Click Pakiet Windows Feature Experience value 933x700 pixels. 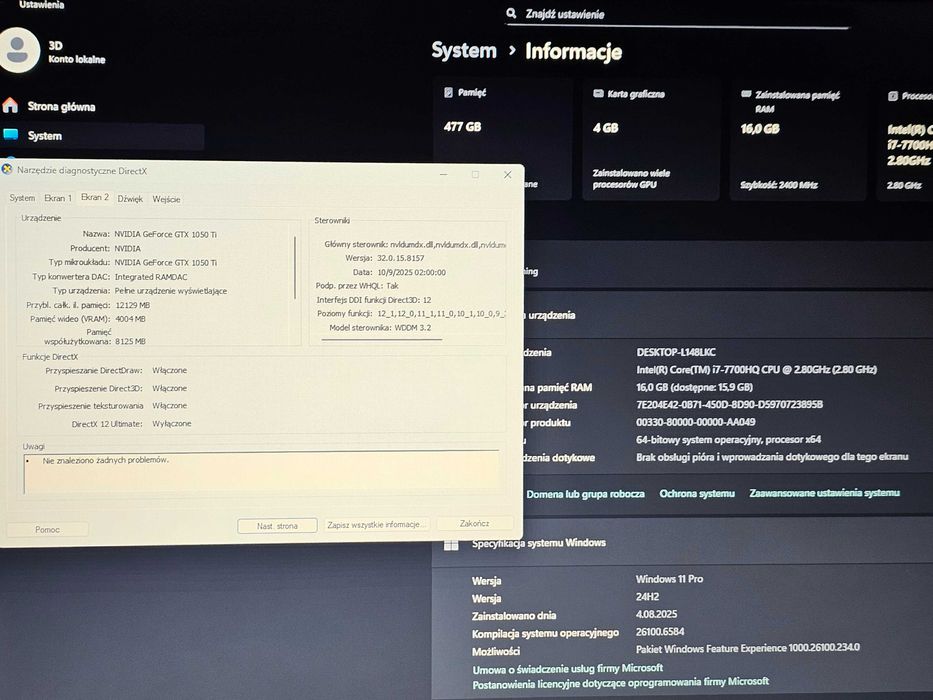click(x=747, y=648)
